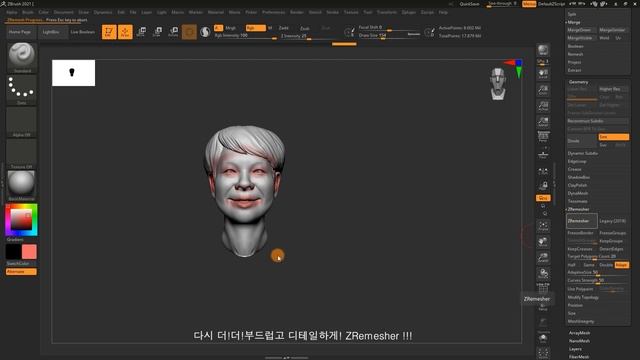
Task: Expand the Dynamic Subdiv section
Action: point(582,153)
